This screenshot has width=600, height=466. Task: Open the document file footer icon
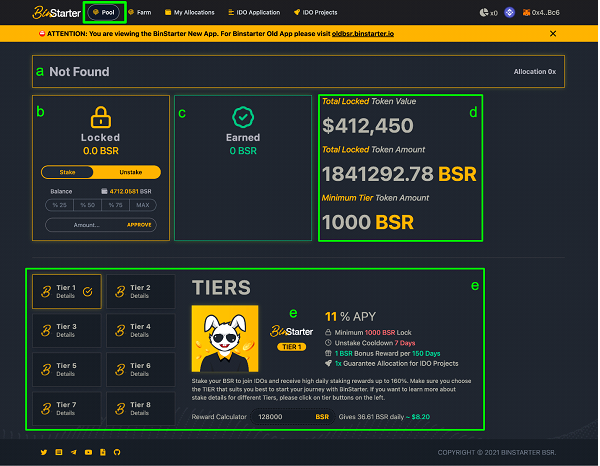103,452
